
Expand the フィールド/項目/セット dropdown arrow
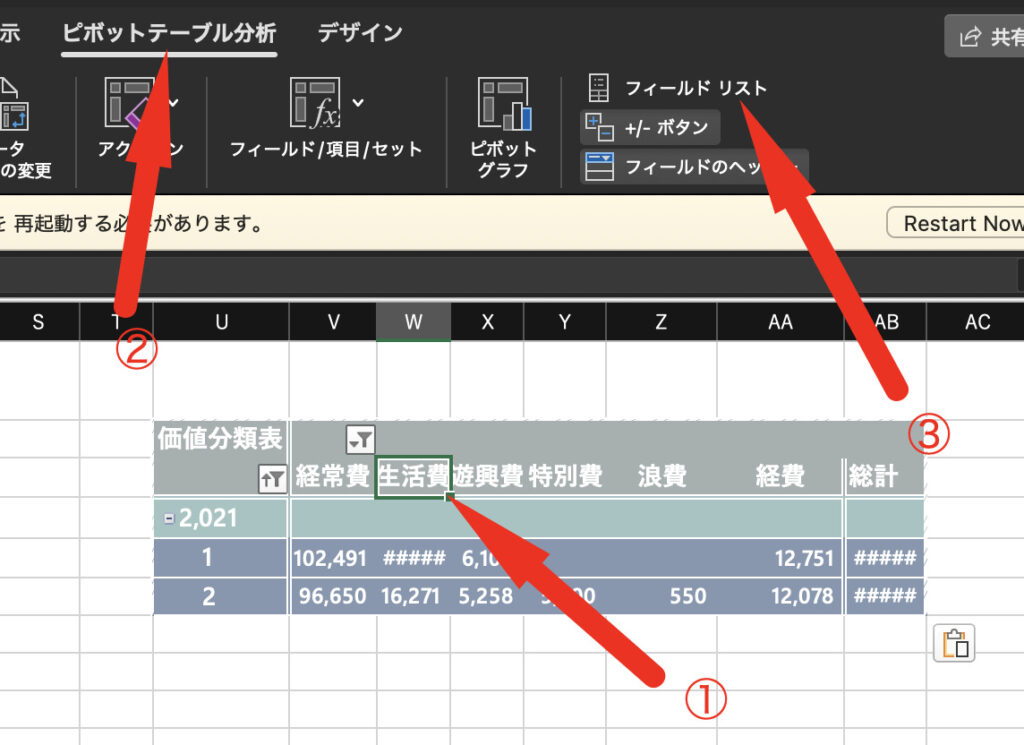click(x=358, y=103)
